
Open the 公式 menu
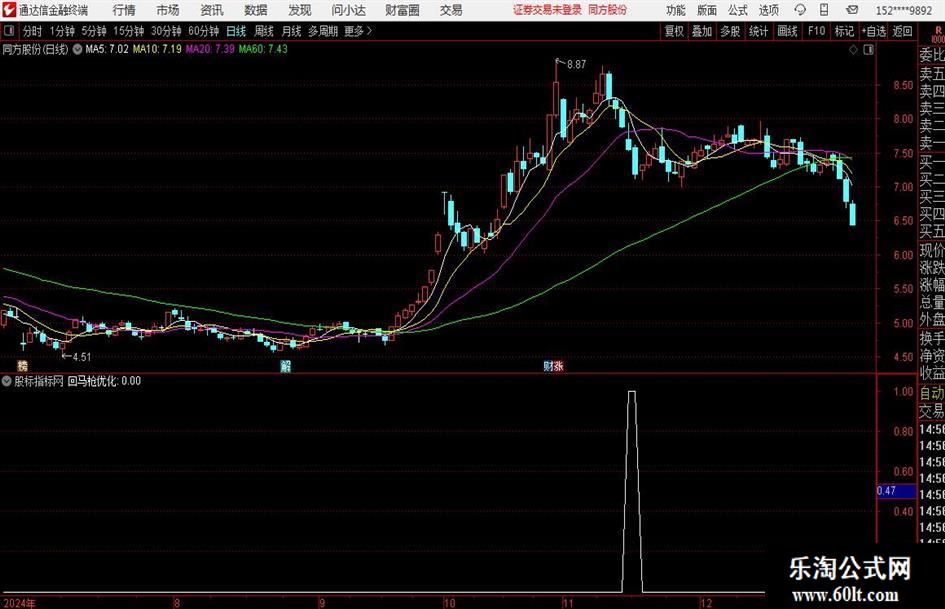point(737,10)
